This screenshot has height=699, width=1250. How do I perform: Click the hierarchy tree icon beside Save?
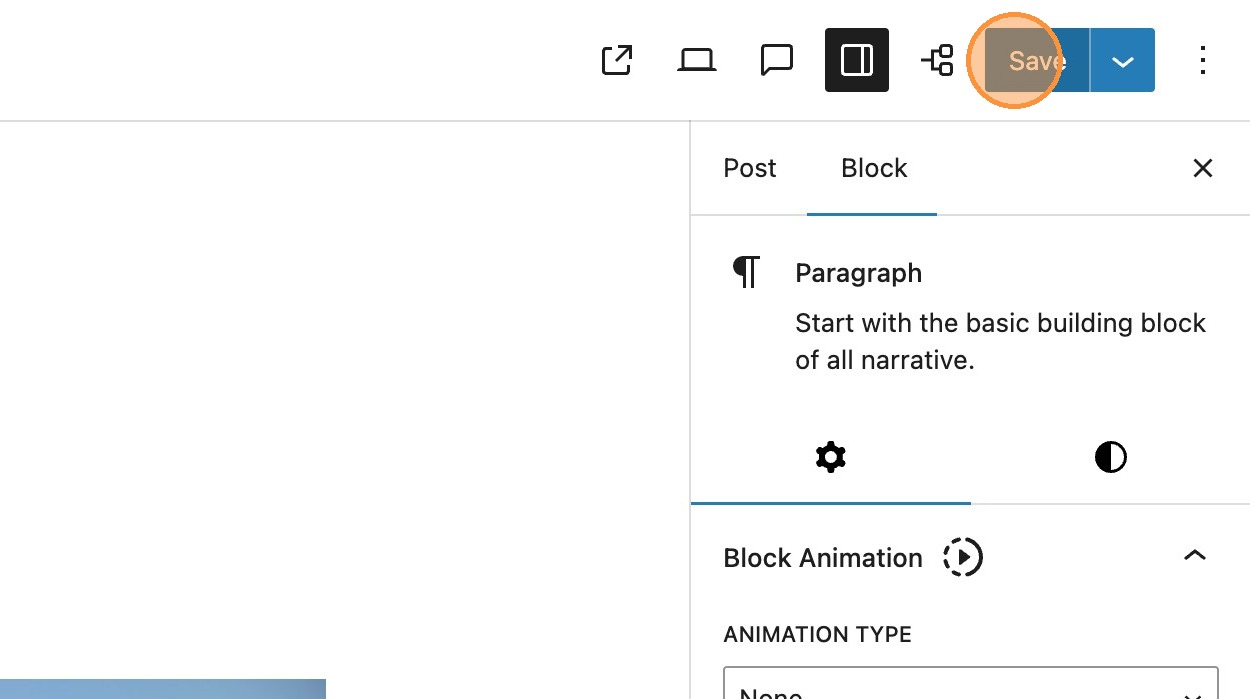pyautogui.click(x=937, y=60)
